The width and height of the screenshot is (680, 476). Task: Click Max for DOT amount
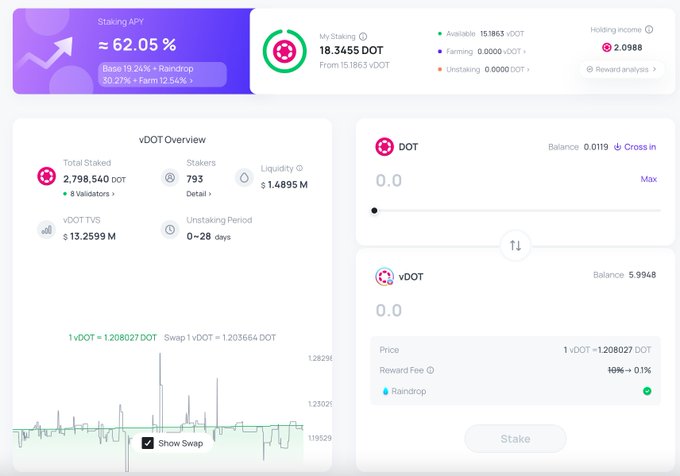pos(648,179)
